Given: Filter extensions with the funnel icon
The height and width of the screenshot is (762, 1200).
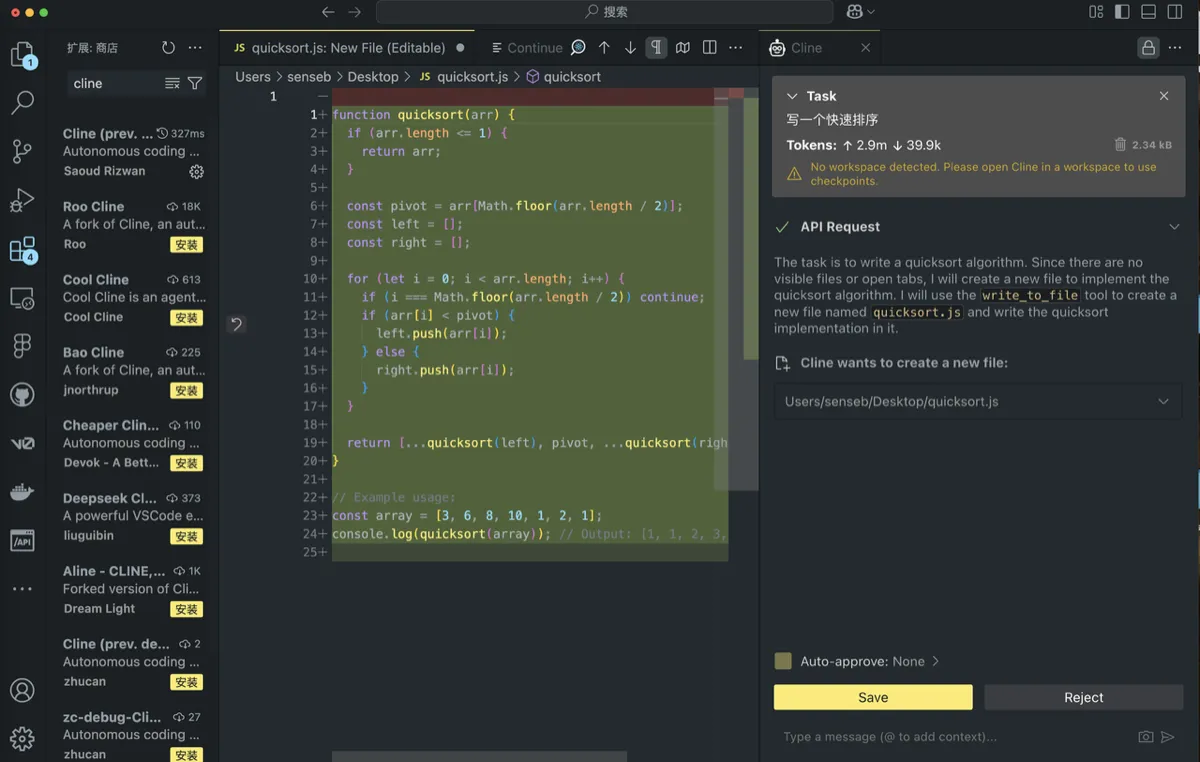Looking at the screenshot, I should 195,84.
